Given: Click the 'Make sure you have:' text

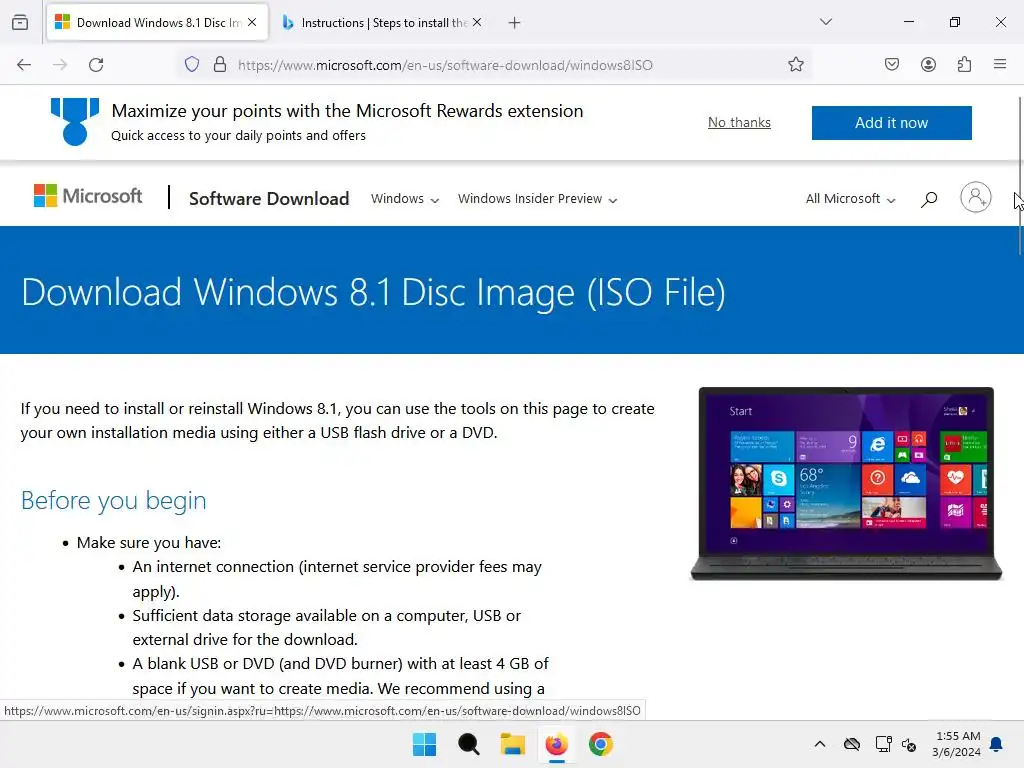Looking at the screenshot, I should [149, 543].
